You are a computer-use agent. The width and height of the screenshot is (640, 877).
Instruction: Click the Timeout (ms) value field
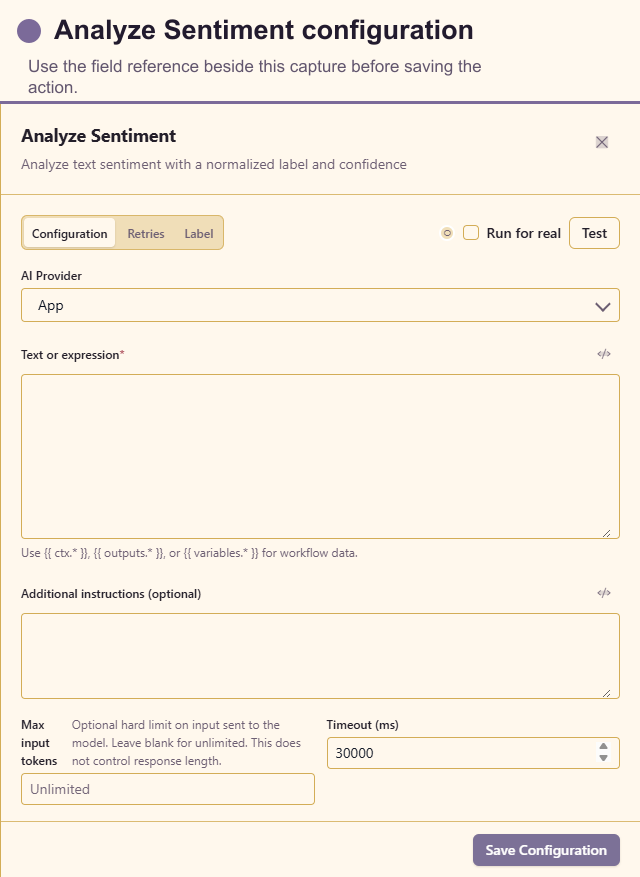point(473,753)
